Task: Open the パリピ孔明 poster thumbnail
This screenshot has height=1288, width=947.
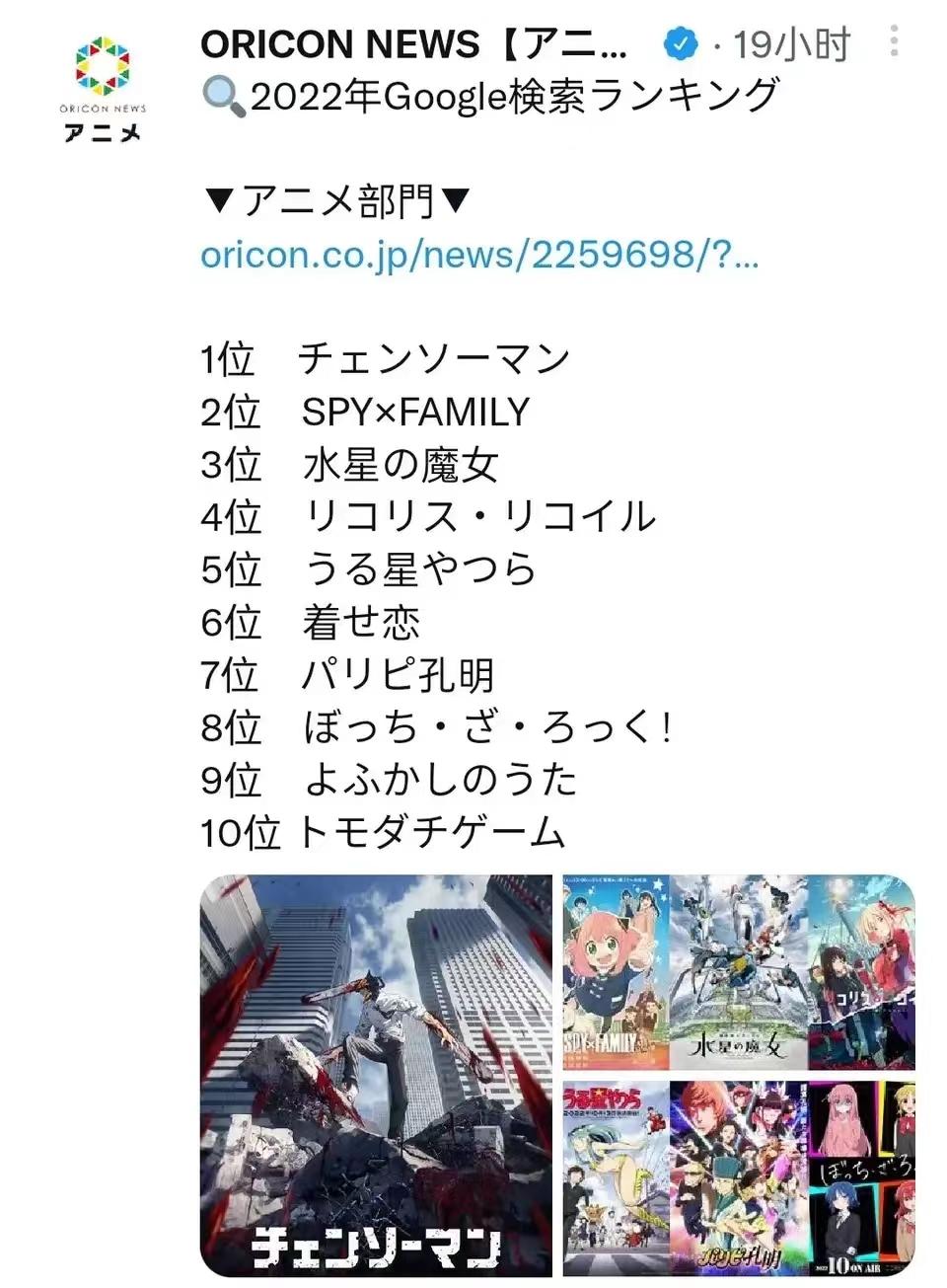Action: point(738,1178)
